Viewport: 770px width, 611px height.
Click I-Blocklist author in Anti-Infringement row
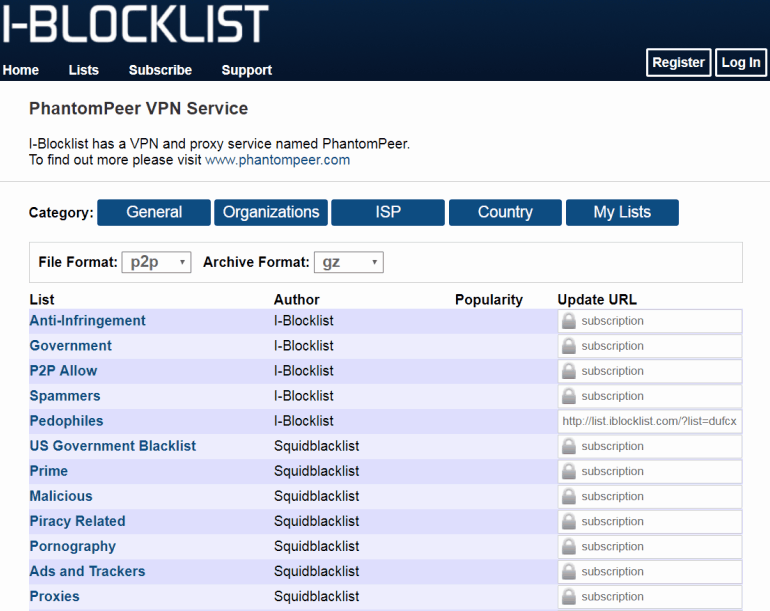(x=303, y=321)
